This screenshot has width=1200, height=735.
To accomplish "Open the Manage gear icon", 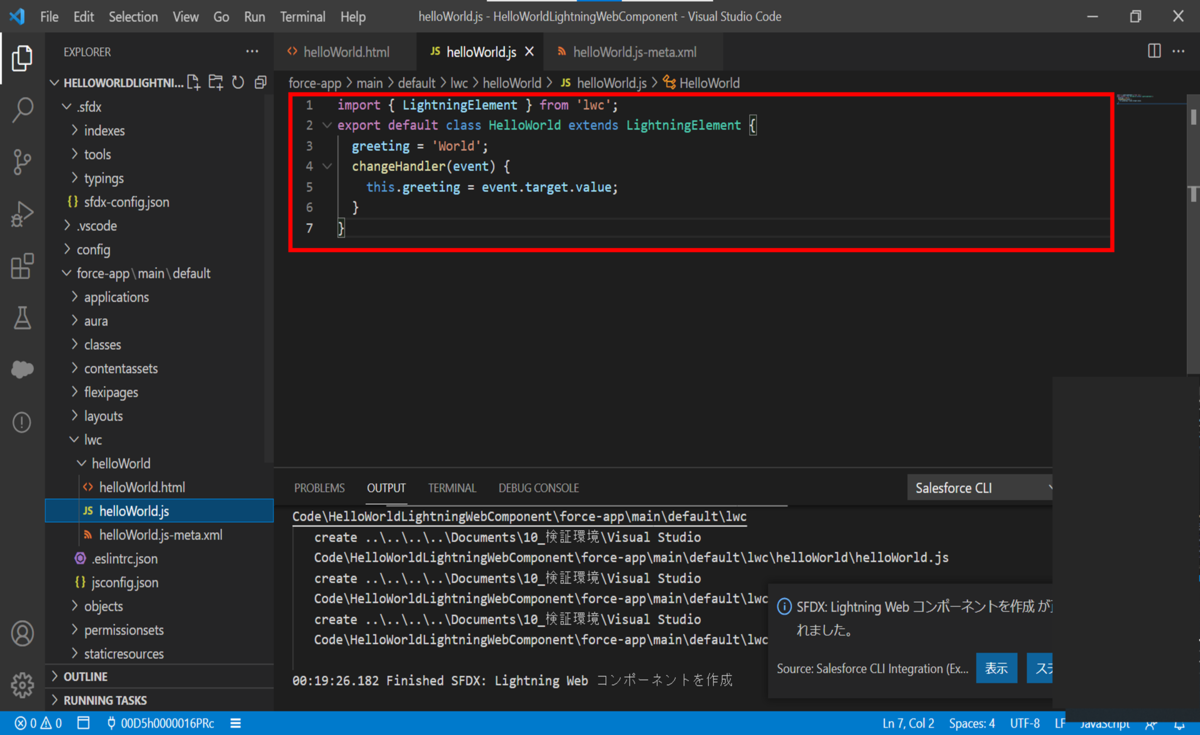I will click(22, 685).
